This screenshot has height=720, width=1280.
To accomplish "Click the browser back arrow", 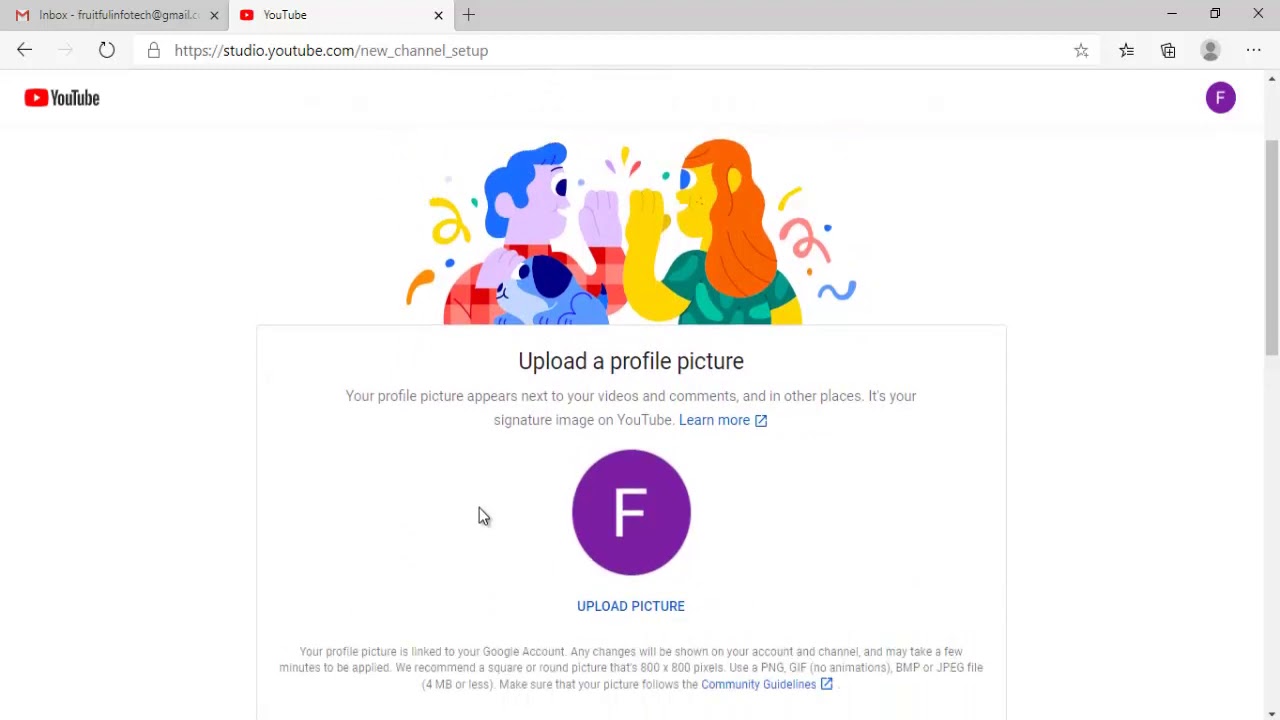I will 25,50.
